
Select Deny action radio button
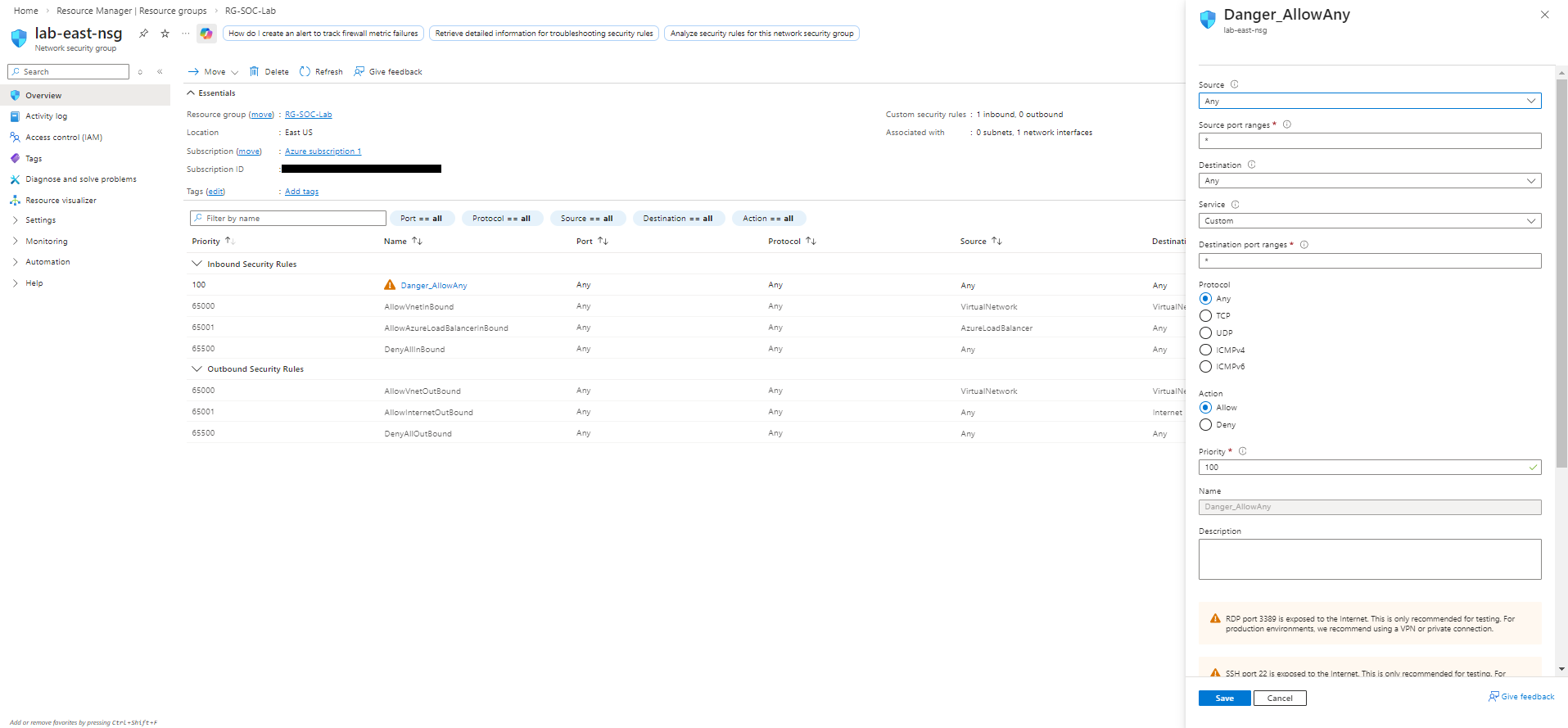(x=1205, y=425)
